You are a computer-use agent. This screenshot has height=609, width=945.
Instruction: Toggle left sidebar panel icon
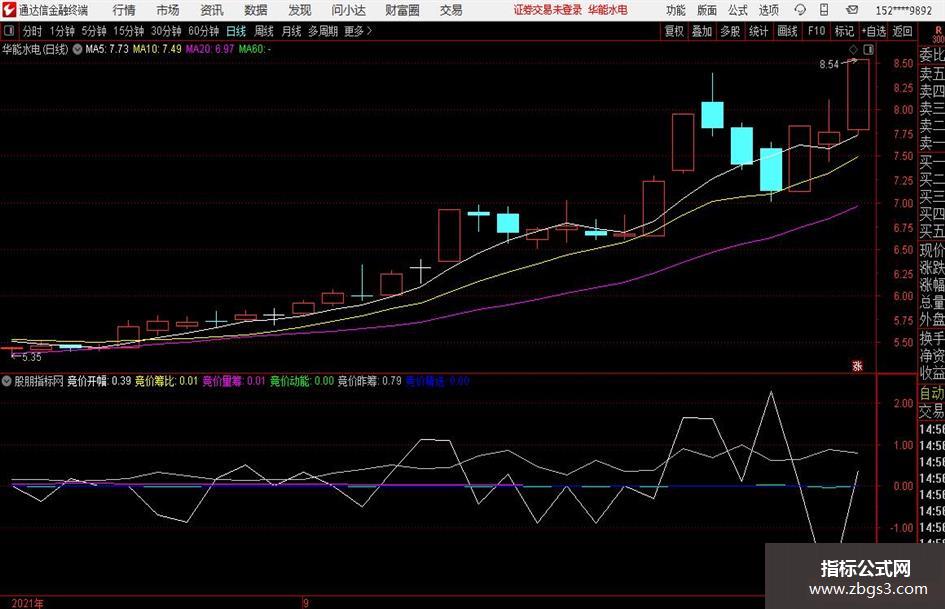(9, 31)
